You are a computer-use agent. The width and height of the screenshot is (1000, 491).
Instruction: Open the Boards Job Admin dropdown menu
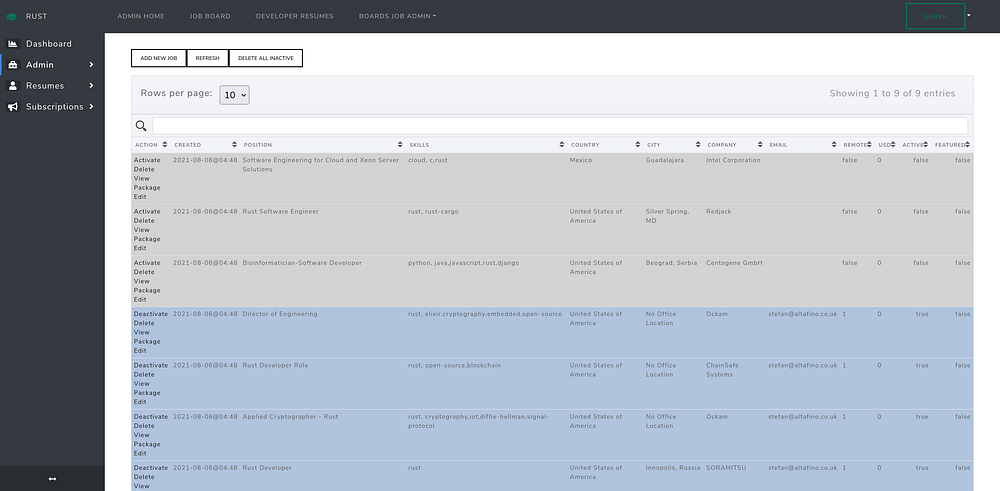click(x=397, y=16)
